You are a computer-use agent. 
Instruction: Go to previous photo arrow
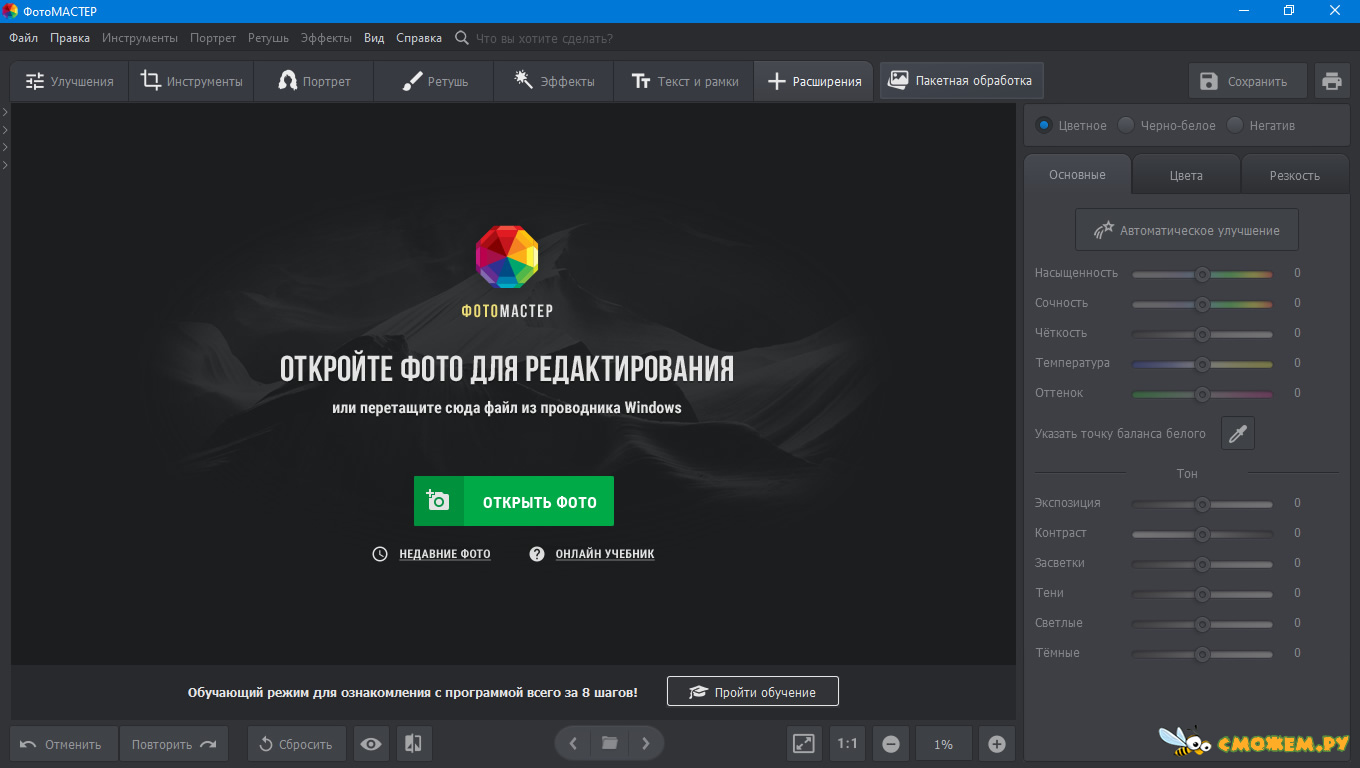pos(573,743)
